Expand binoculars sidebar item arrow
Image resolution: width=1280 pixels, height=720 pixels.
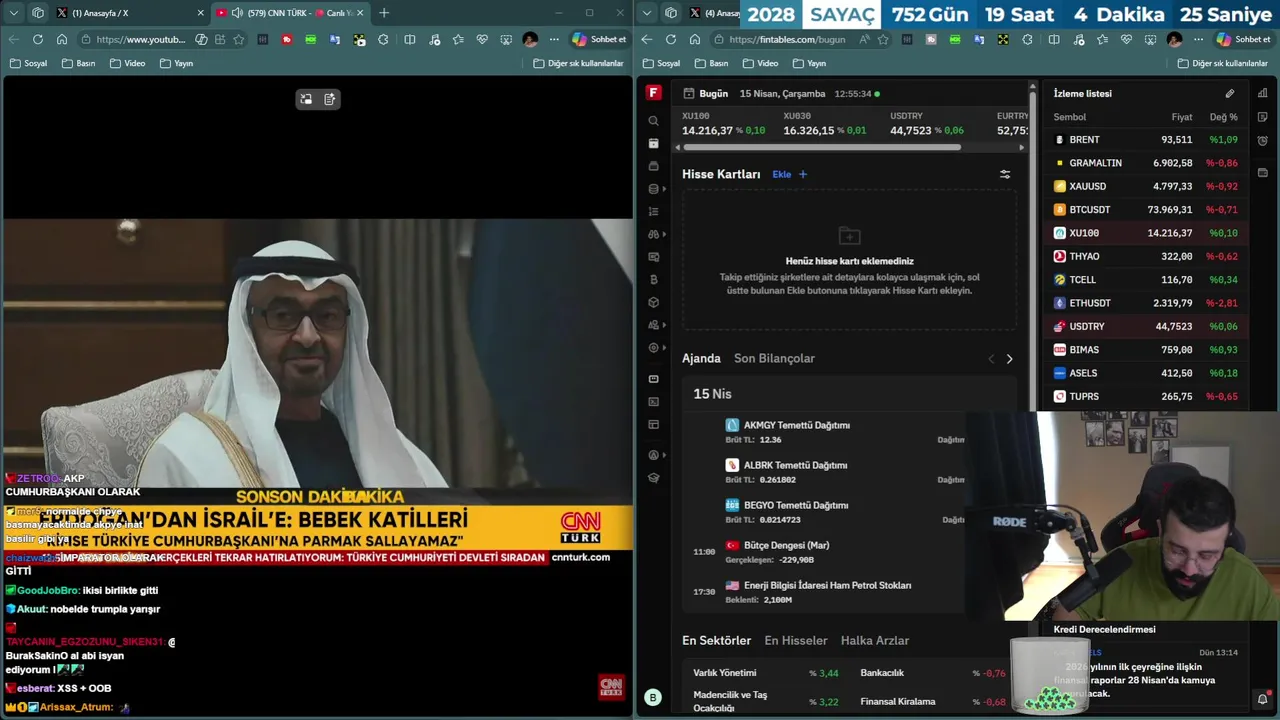pyautogui.click(x=664, y=235)
